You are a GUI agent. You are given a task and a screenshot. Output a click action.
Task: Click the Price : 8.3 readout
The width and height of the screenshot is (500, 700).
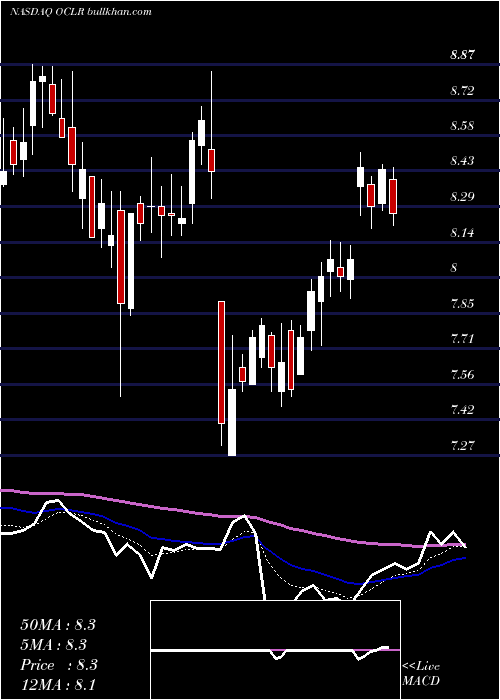58,665
